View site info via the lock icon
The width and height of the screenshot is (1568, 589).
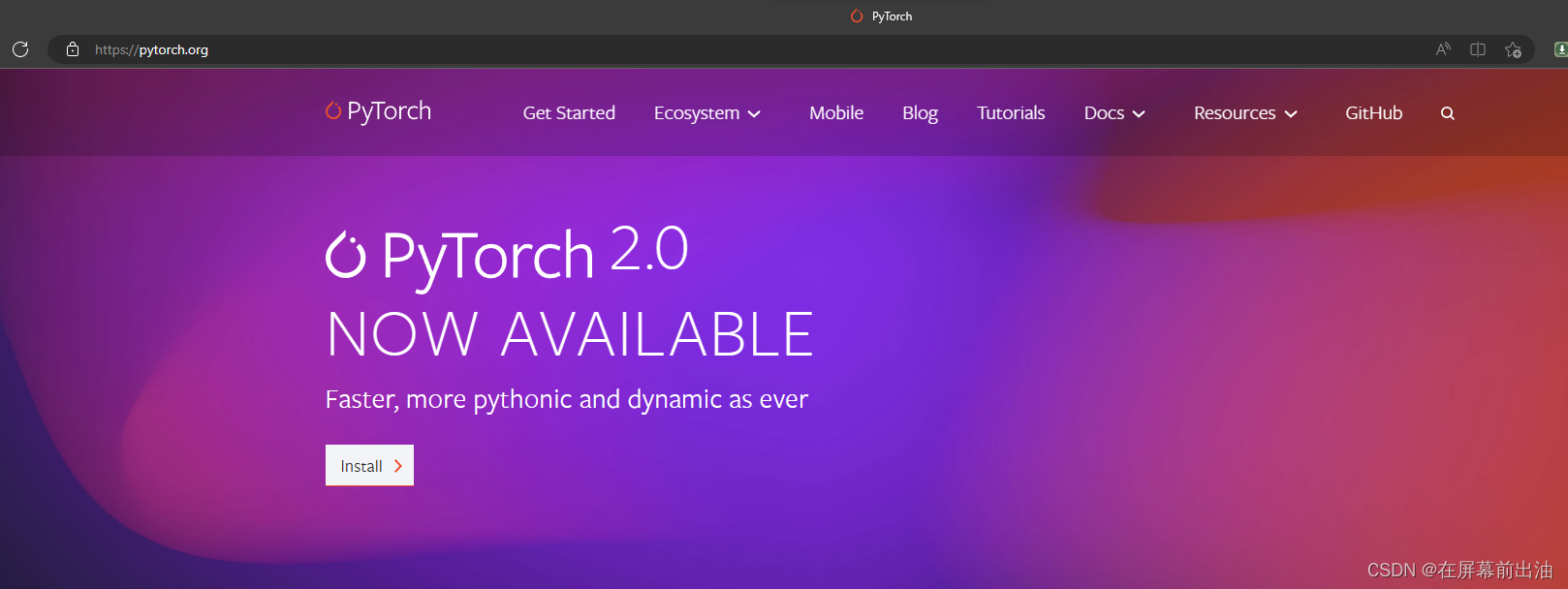[x=73, y=49]
